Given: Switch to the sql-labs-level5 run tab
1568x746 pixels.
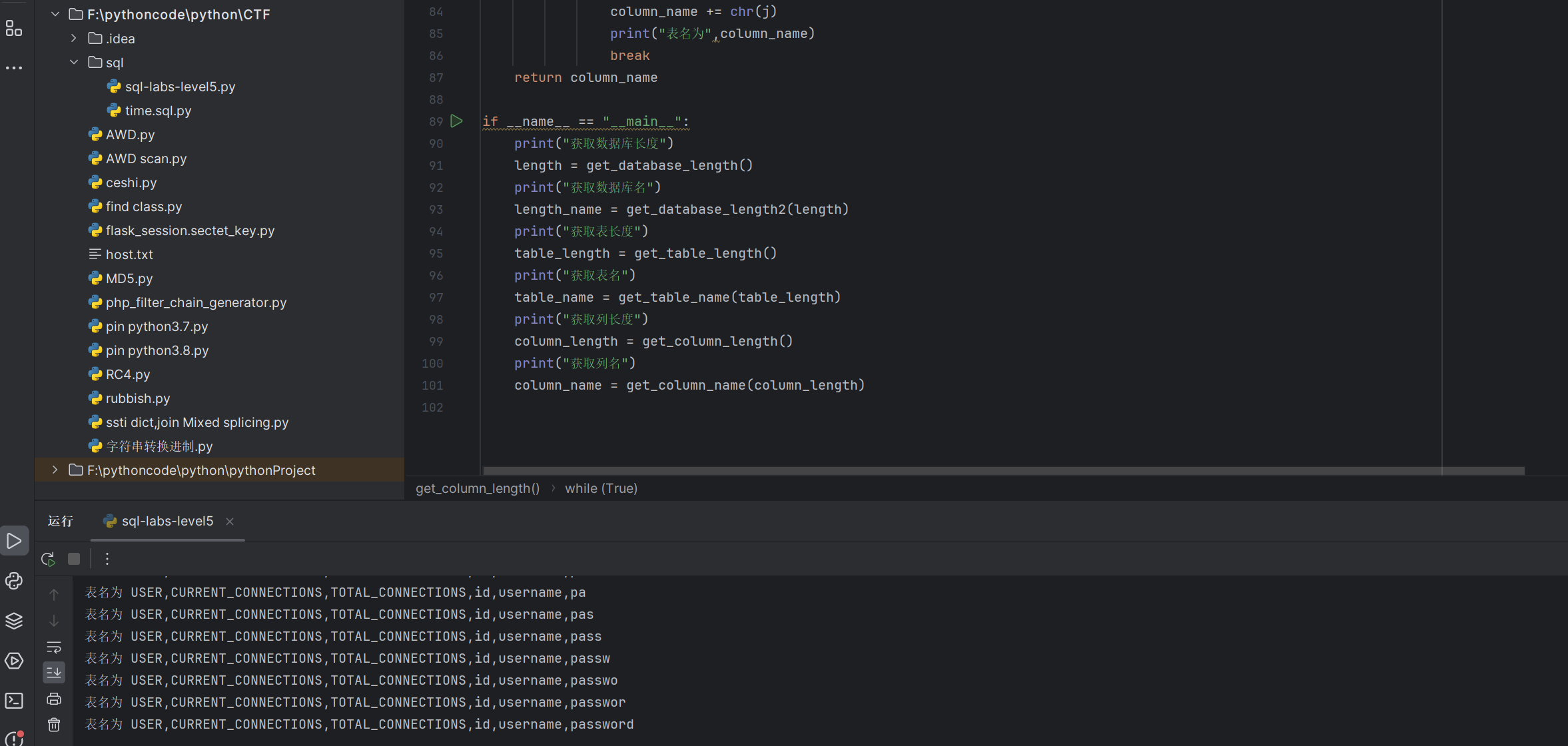Looking at the screenshot, I should (x=167, y=521).
